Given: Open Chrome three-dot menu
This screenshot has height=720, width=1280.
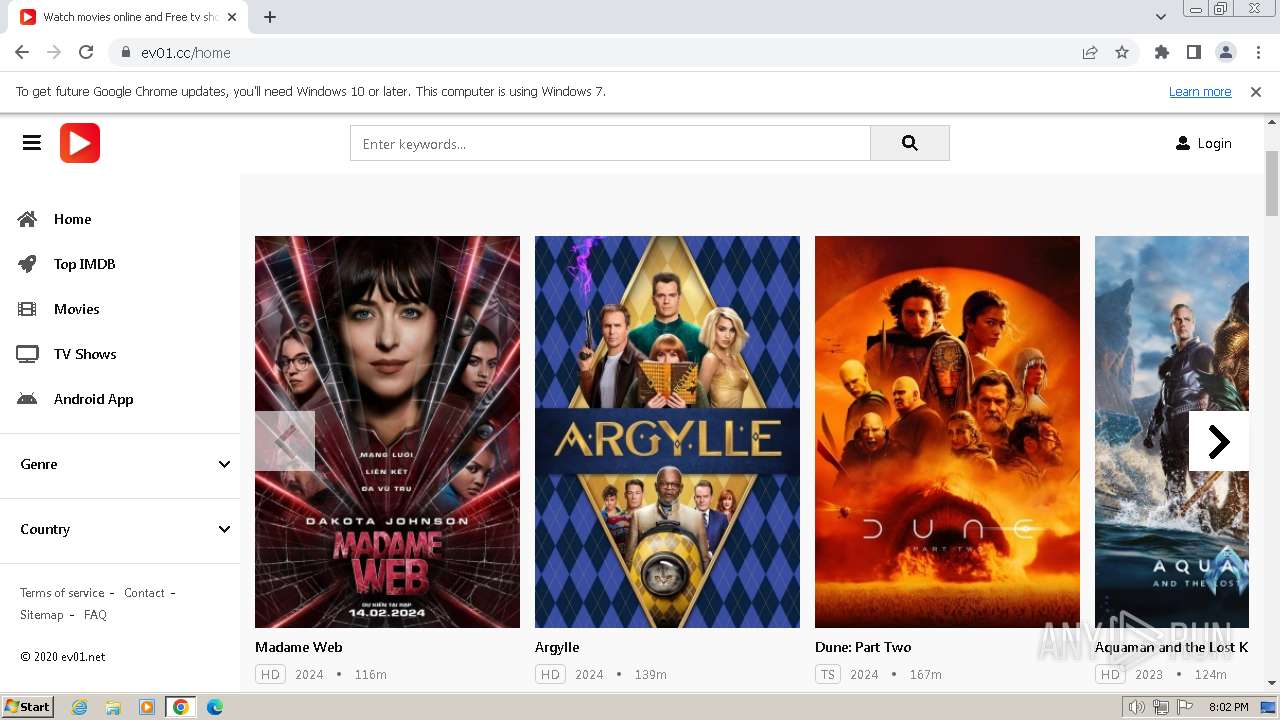Looking at the screenshot, I should coord(1258,52).
